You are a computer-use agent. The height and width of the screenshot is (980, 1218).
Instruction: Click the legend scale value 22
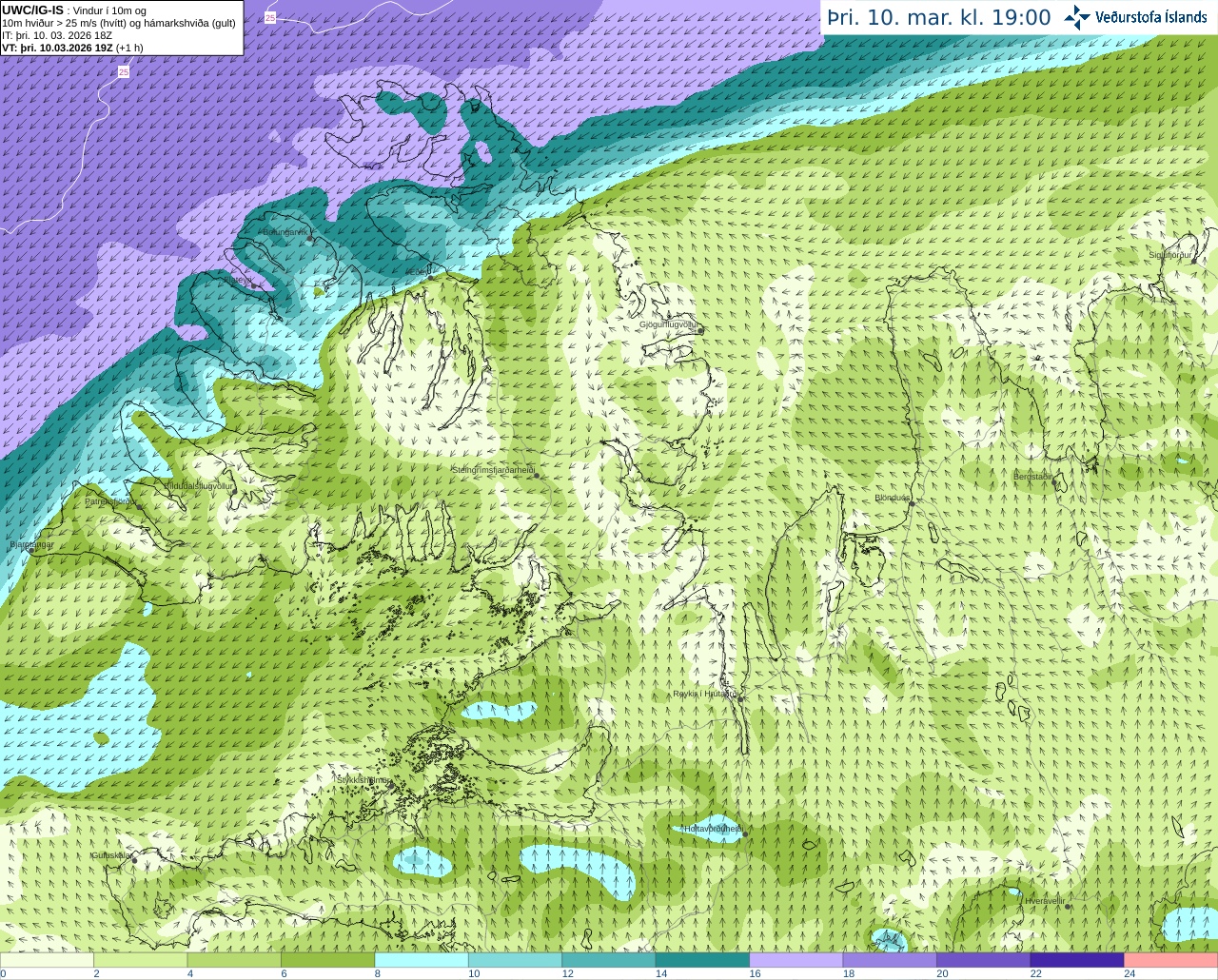[x=1036, y=973]
